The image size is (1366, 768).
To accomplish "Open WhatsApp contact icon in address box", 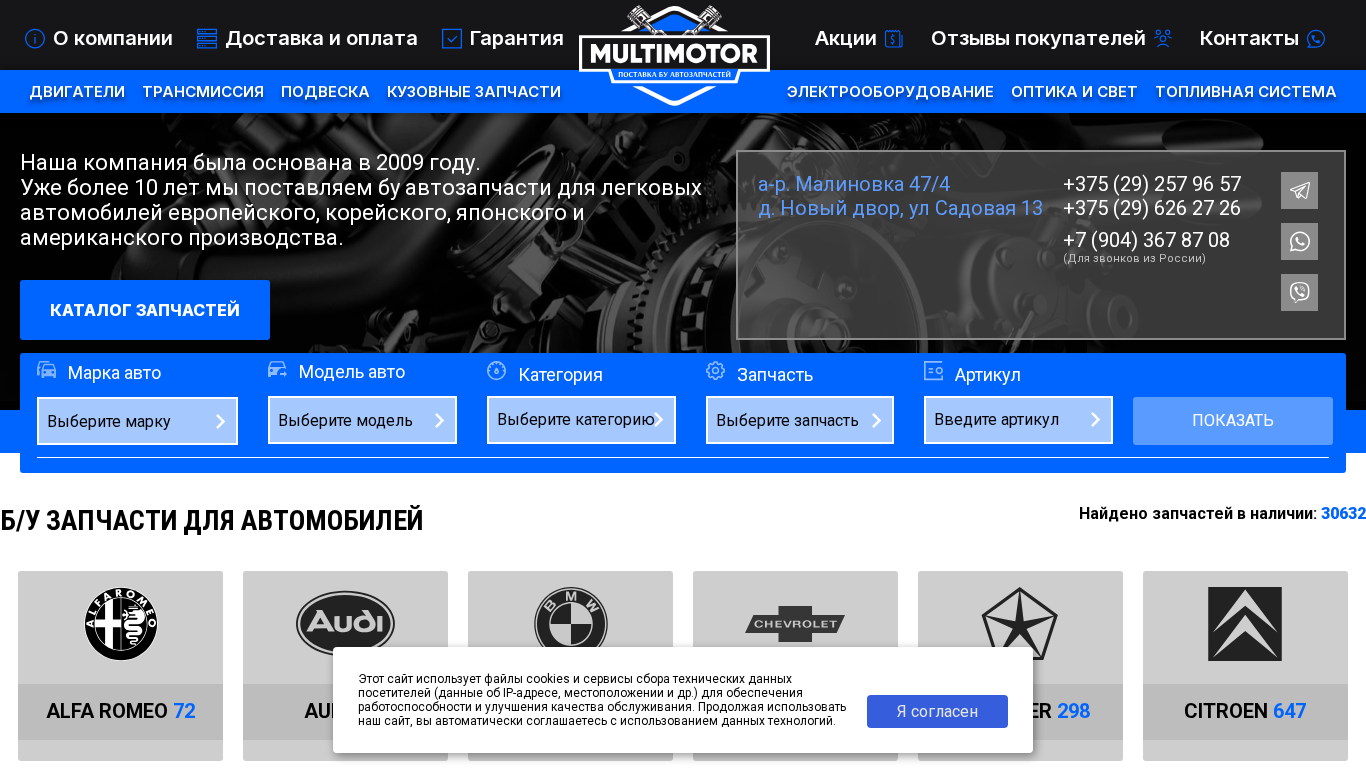I will 1299,241.
